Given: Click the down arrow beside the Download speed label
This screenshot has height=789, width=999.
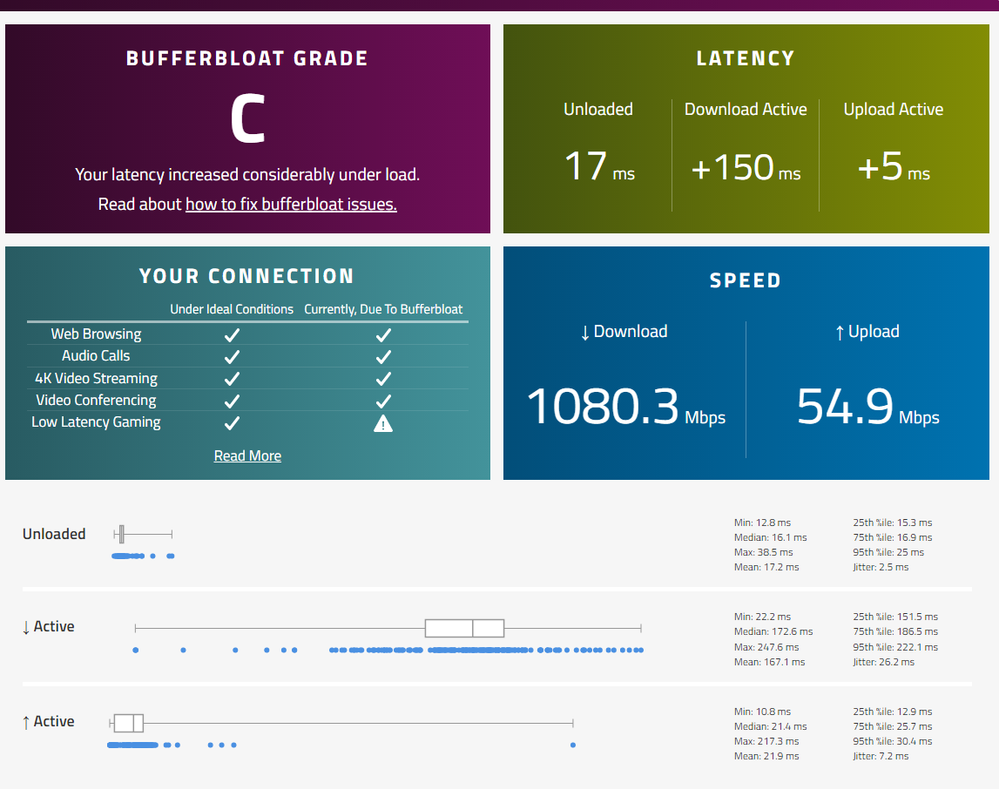Looking at the screenshot, I should (x=585, y=332).
